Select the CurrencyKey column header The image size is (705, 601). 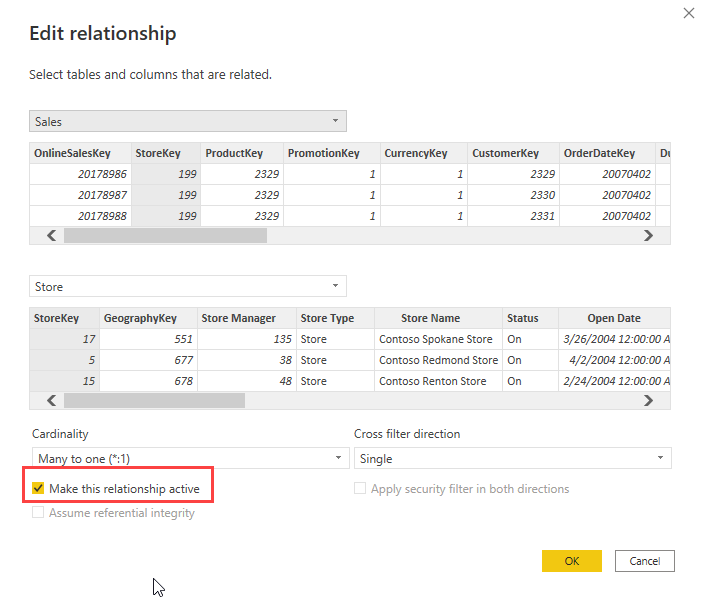click(x=424, y=153)
